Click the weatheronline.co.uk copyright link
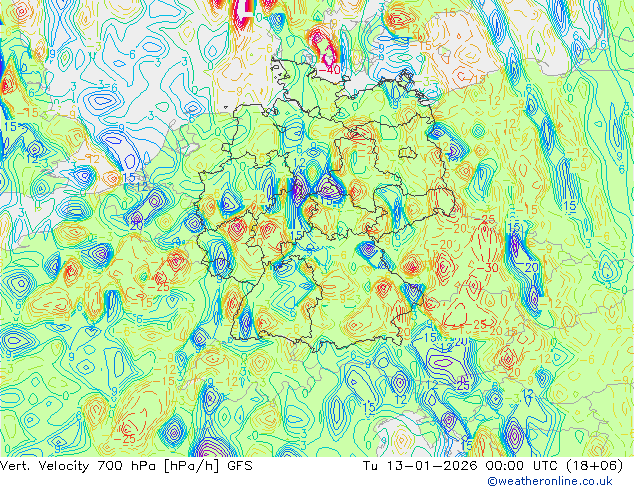 click(x=550, y=481)
